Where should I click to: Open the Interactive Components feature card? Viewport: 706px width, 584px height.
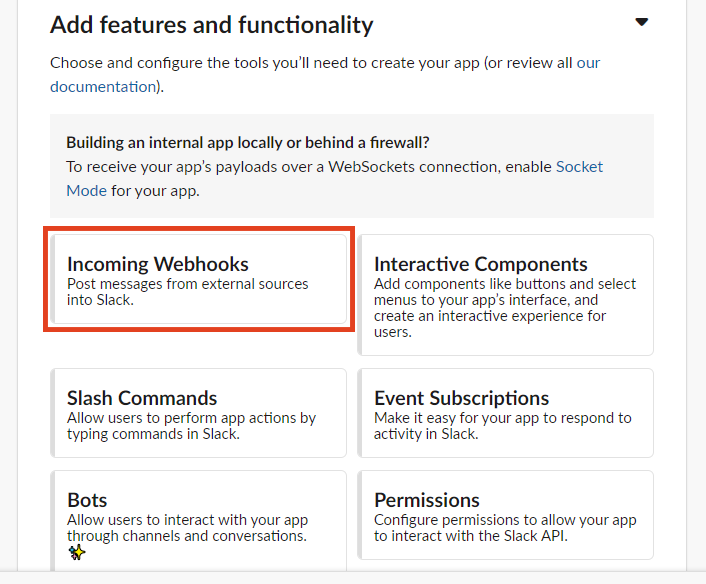pos(505,295)
